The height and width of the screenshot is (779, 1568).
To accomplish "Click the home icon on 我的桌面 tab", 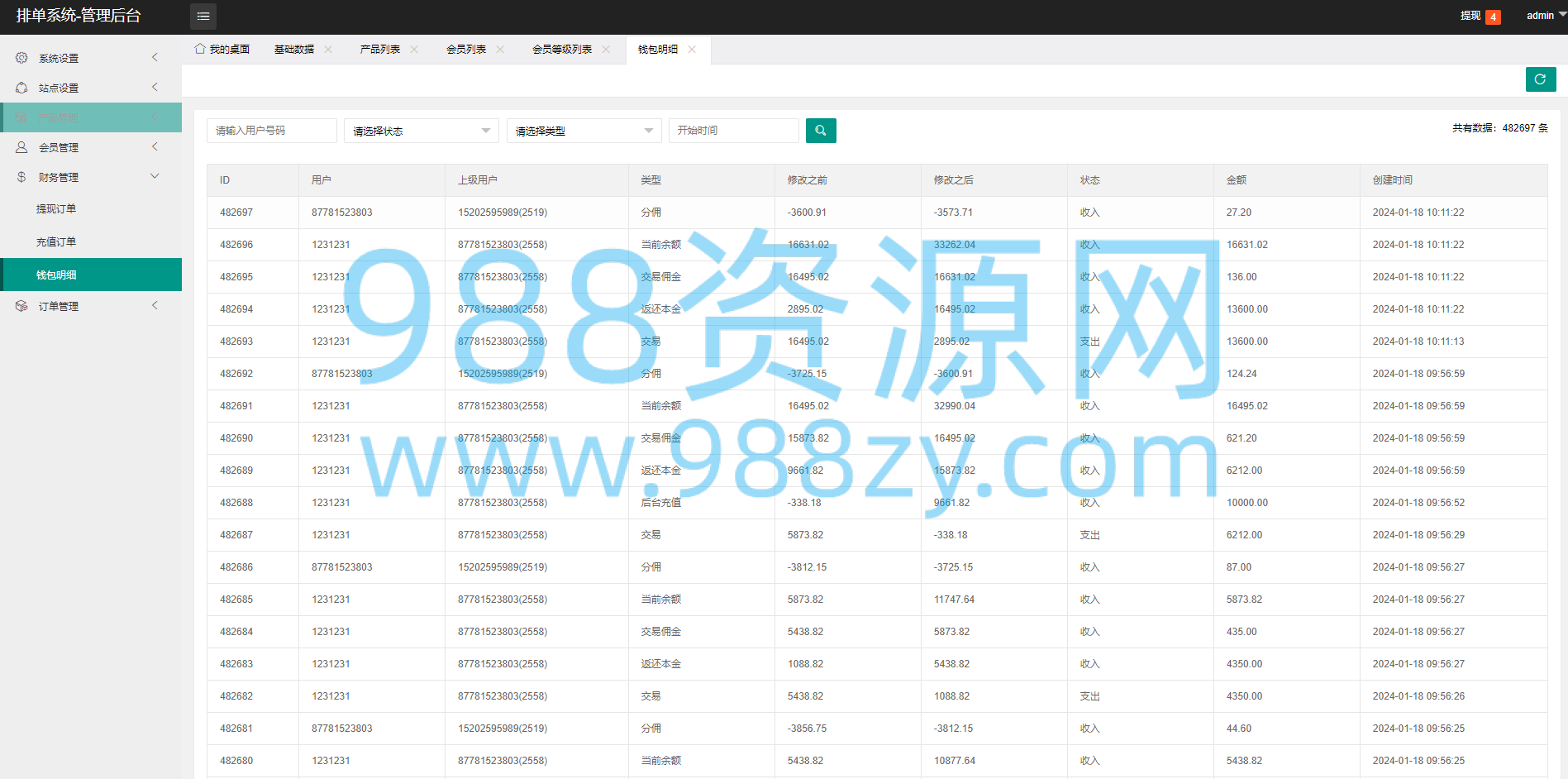I will [x=200, y=49].
